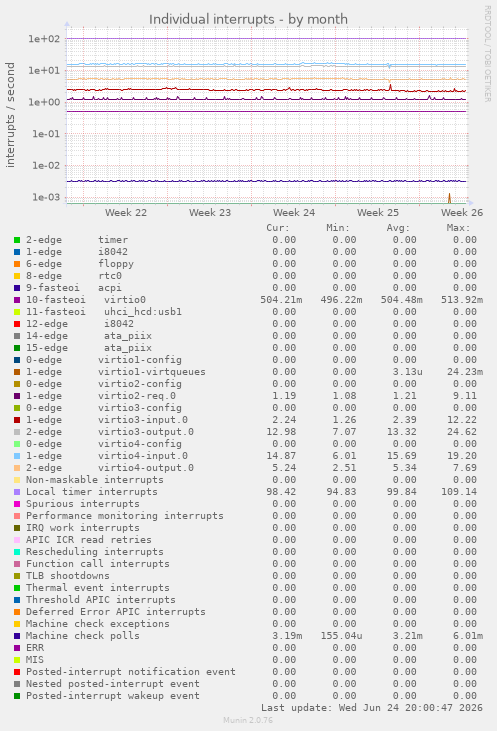Click the Munin 2.0.76 version footer text
Image resolution: width=497 pixels, height=731 pixels.
tap(248, 720)
